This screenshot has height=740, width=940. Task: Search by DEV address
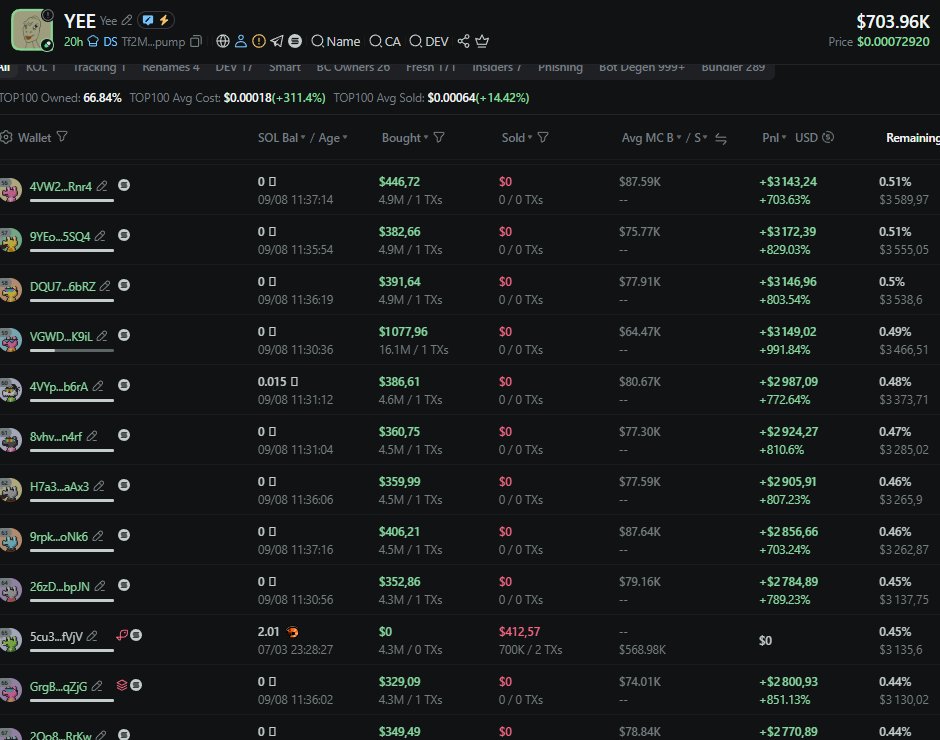point(429,41)
